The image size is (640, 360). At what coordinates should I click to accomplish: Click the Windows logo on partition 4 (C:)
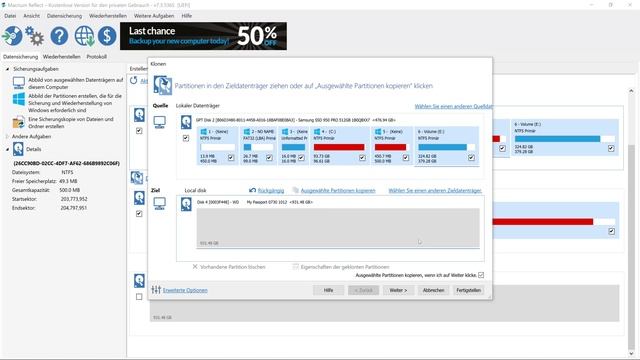317,131
